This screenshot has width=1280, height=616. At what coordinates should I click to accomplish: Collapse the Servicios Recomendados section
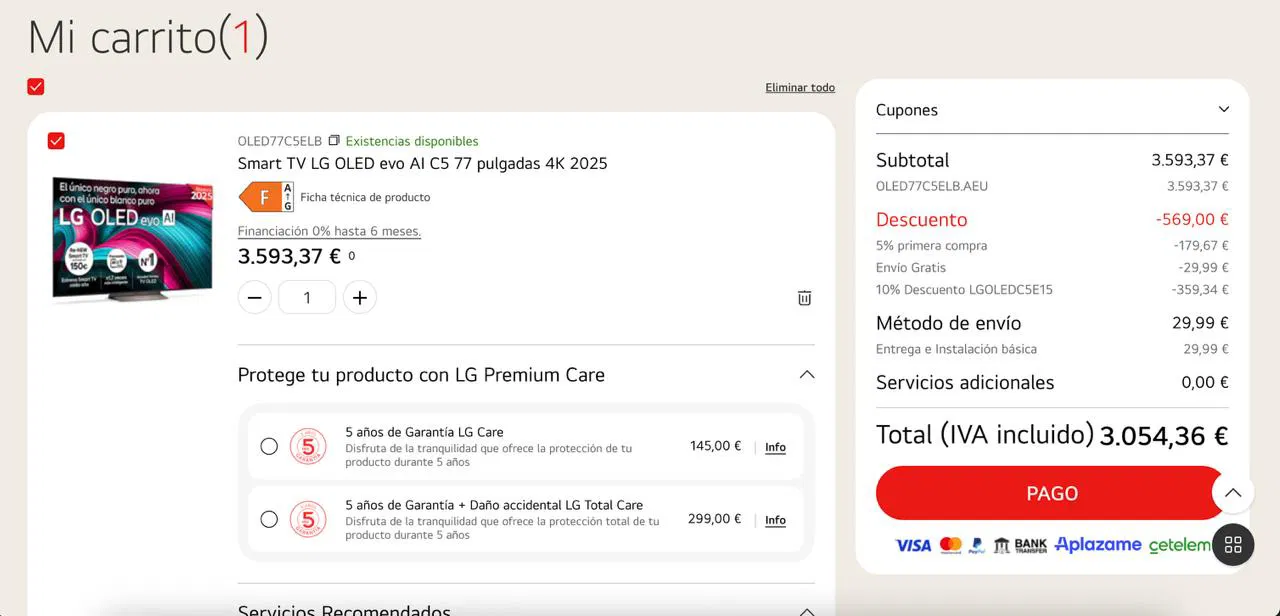pyautogui.click(x=807, y=610)
